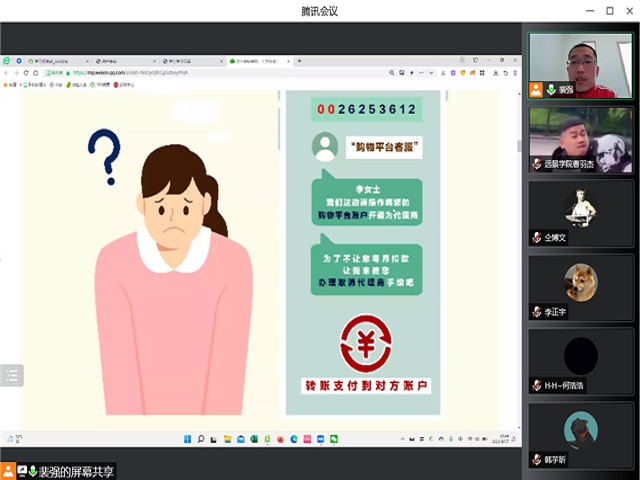Click the undo close-tab icon in browser
The image size is (640, 480).
(505, 73)
